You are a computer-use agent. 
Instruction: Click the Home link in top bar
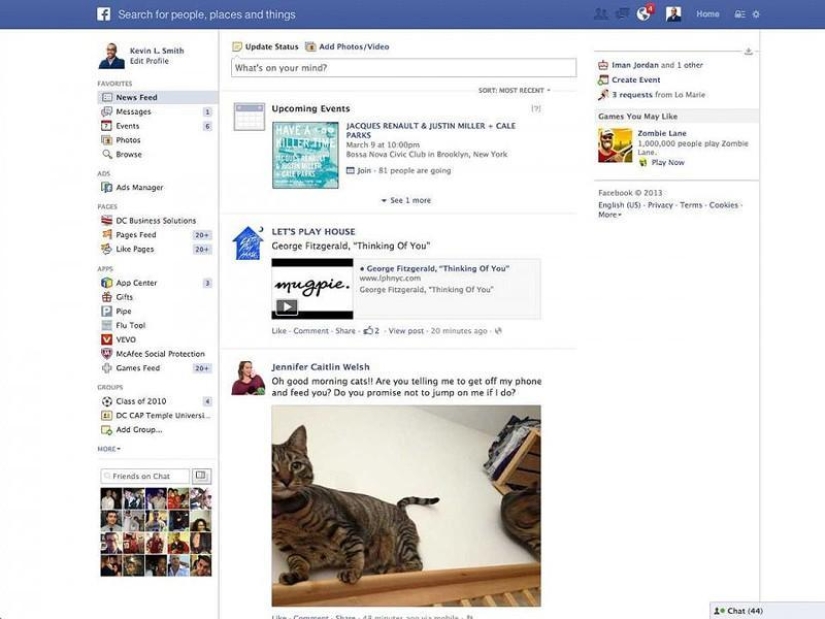coord(707,14)
